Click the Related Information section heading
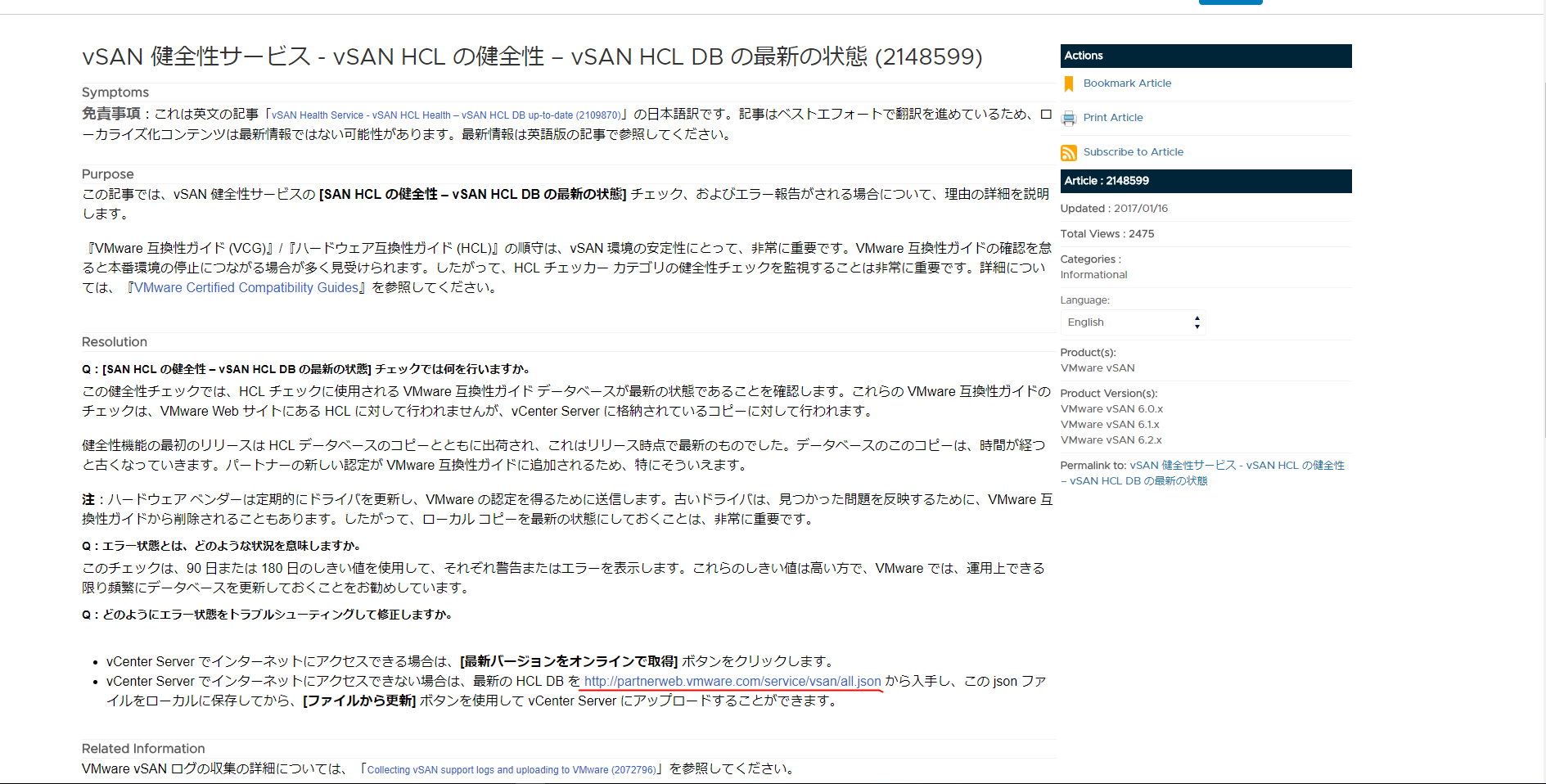The width and height of the screenshot is (1546, 784). click(143, 749)
